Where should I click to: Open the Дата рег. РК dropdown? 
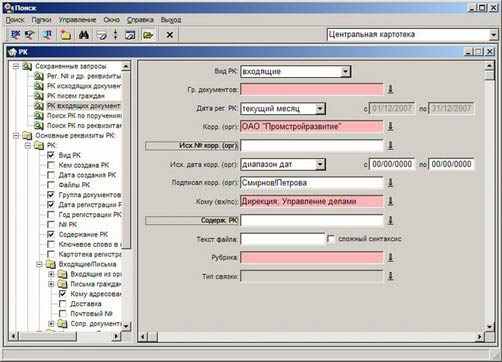[320, 108]
